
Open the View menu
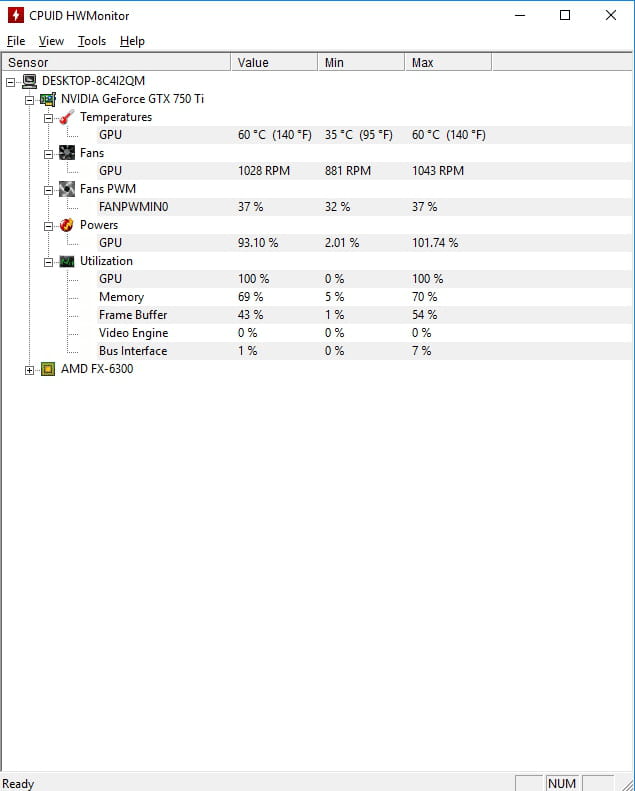click(x=51, y=41)
